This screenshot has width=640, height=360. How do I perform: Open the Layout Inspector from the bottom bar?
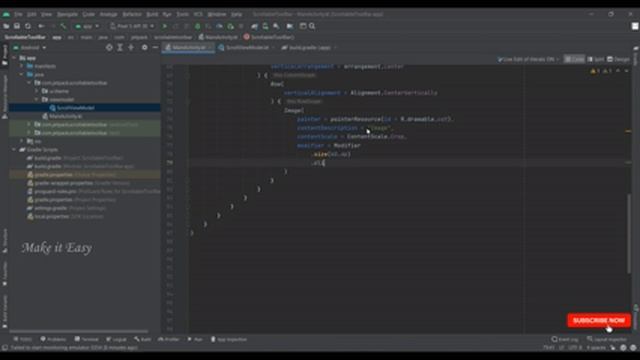tap(607, 340)
